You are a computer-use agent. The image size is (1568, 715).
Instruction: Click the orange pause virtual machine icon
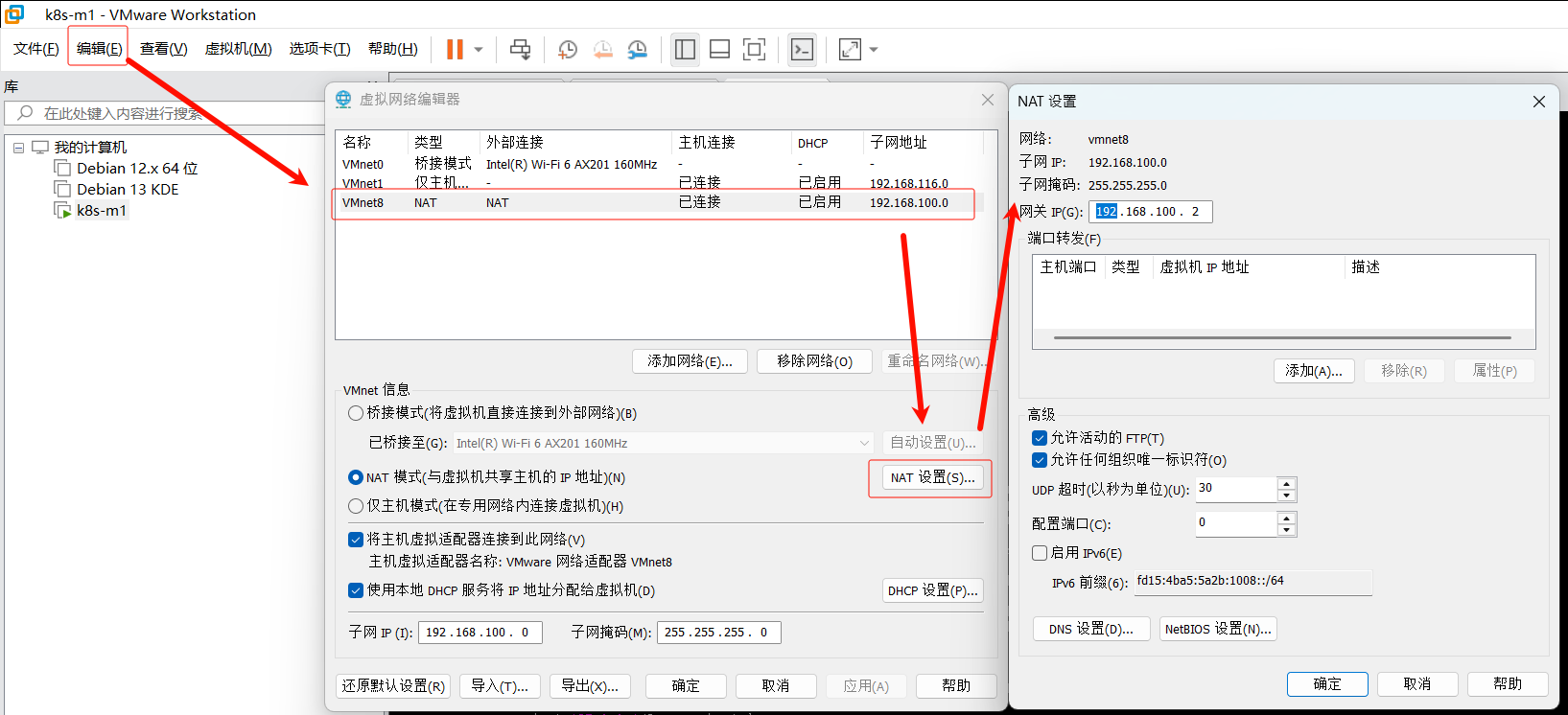pos(455,49)
